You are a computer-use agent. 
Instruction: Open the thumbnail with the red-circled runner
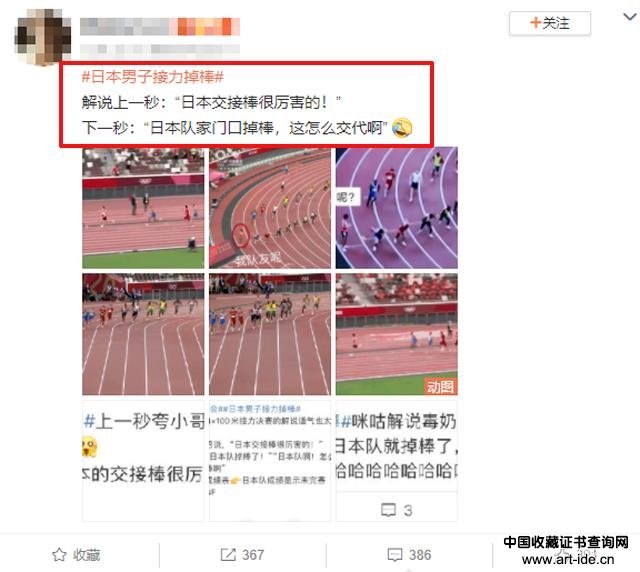(x=270, y=208)
